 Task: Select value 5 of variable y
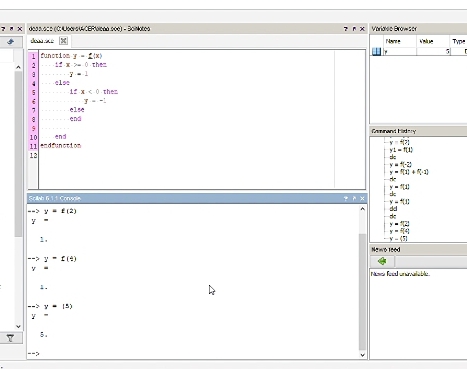[x=433, y=51]
